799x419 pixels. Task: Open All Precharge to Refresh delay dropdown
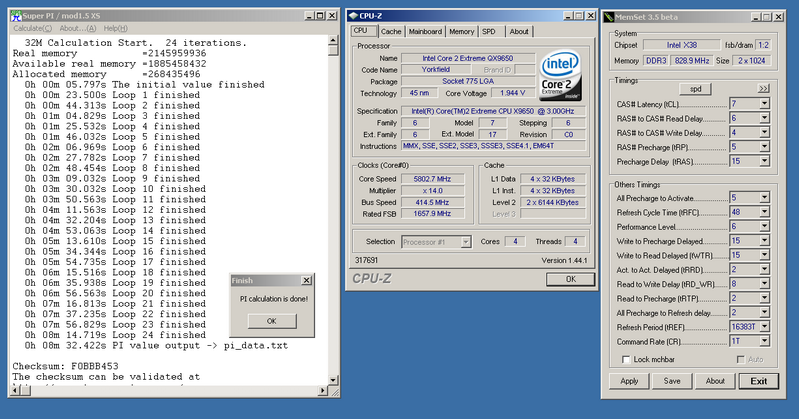point(764,312)
